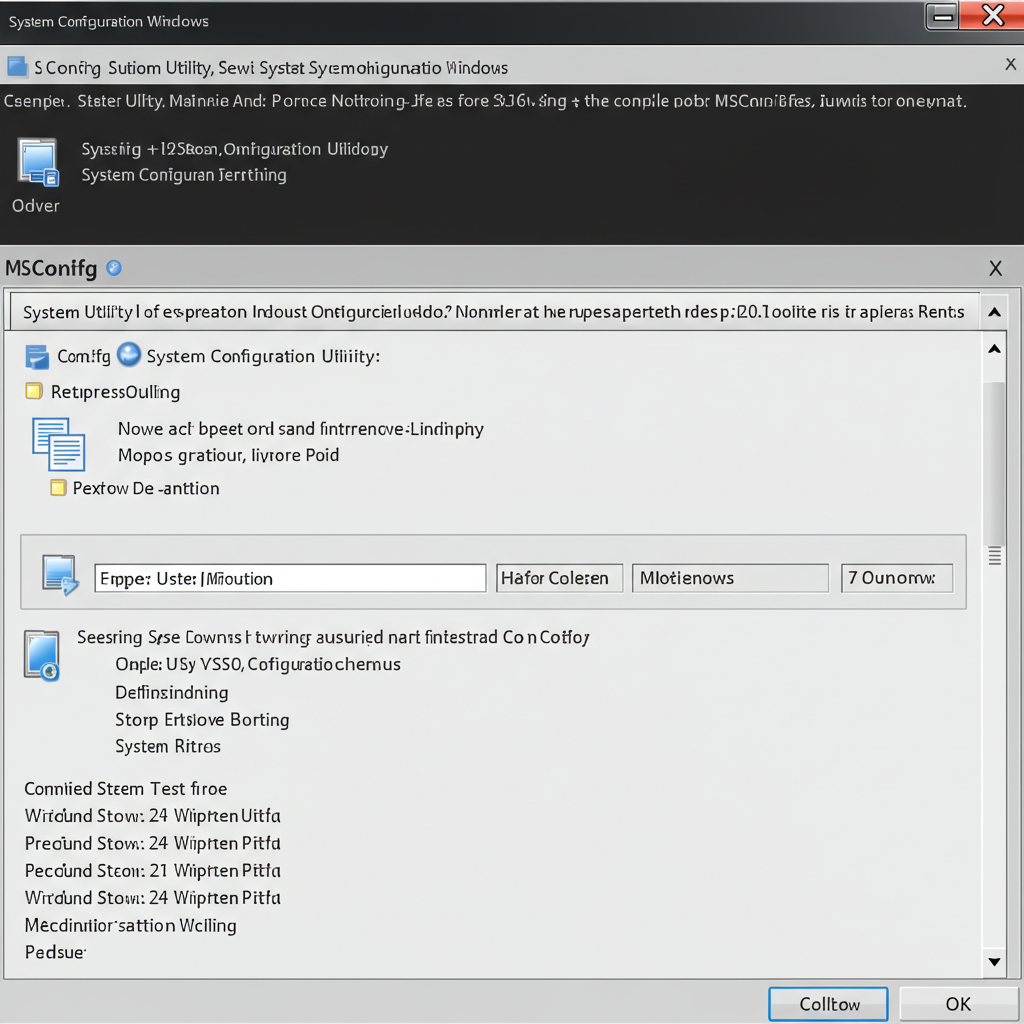1024x1024 pixels.
Task: Select 'Storp Ertsiove Borting' entry
Action: tap(202, 720)
